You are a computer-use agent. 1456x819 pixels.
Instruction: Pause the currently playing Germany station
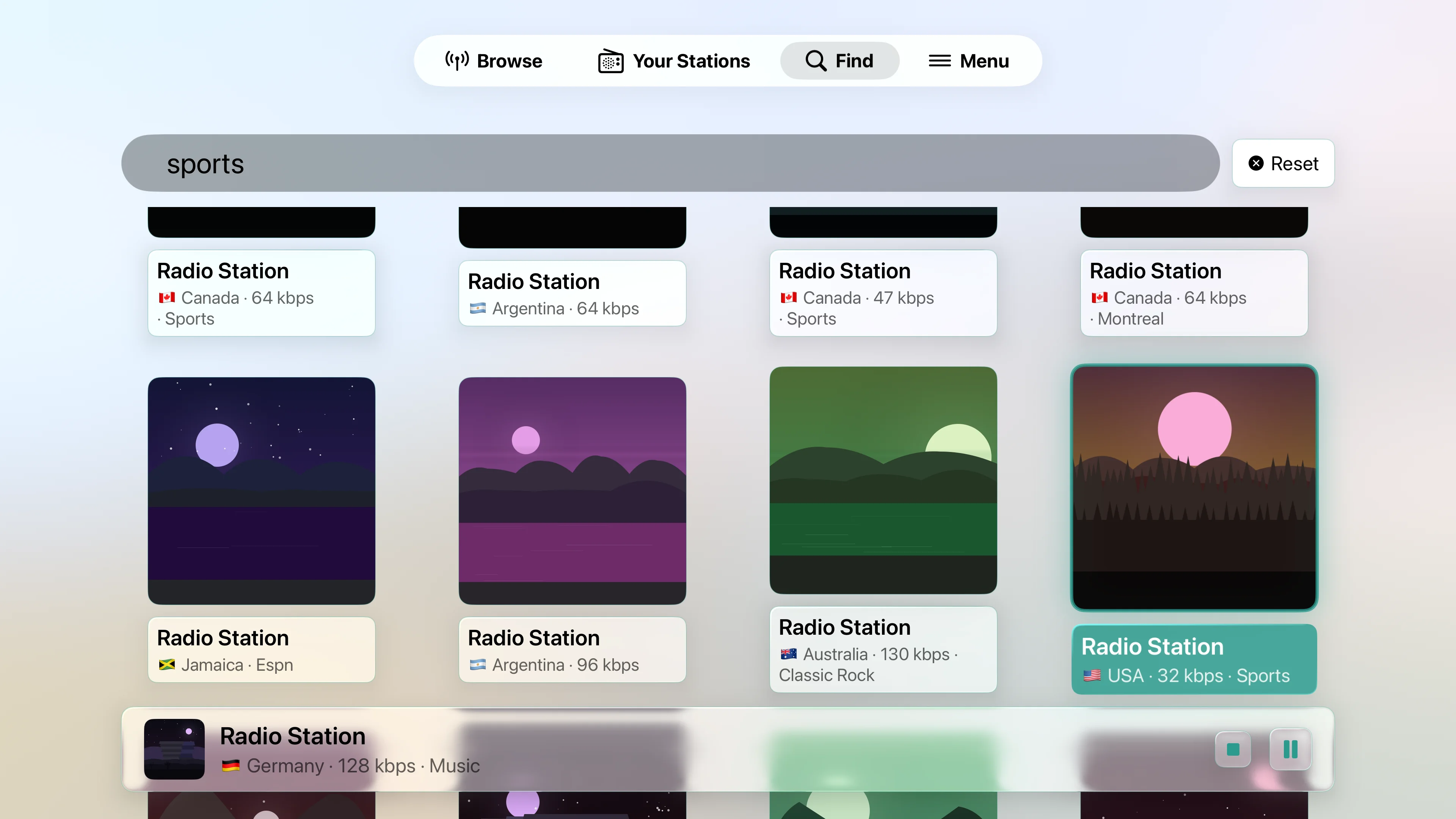tap(1290, 749)
